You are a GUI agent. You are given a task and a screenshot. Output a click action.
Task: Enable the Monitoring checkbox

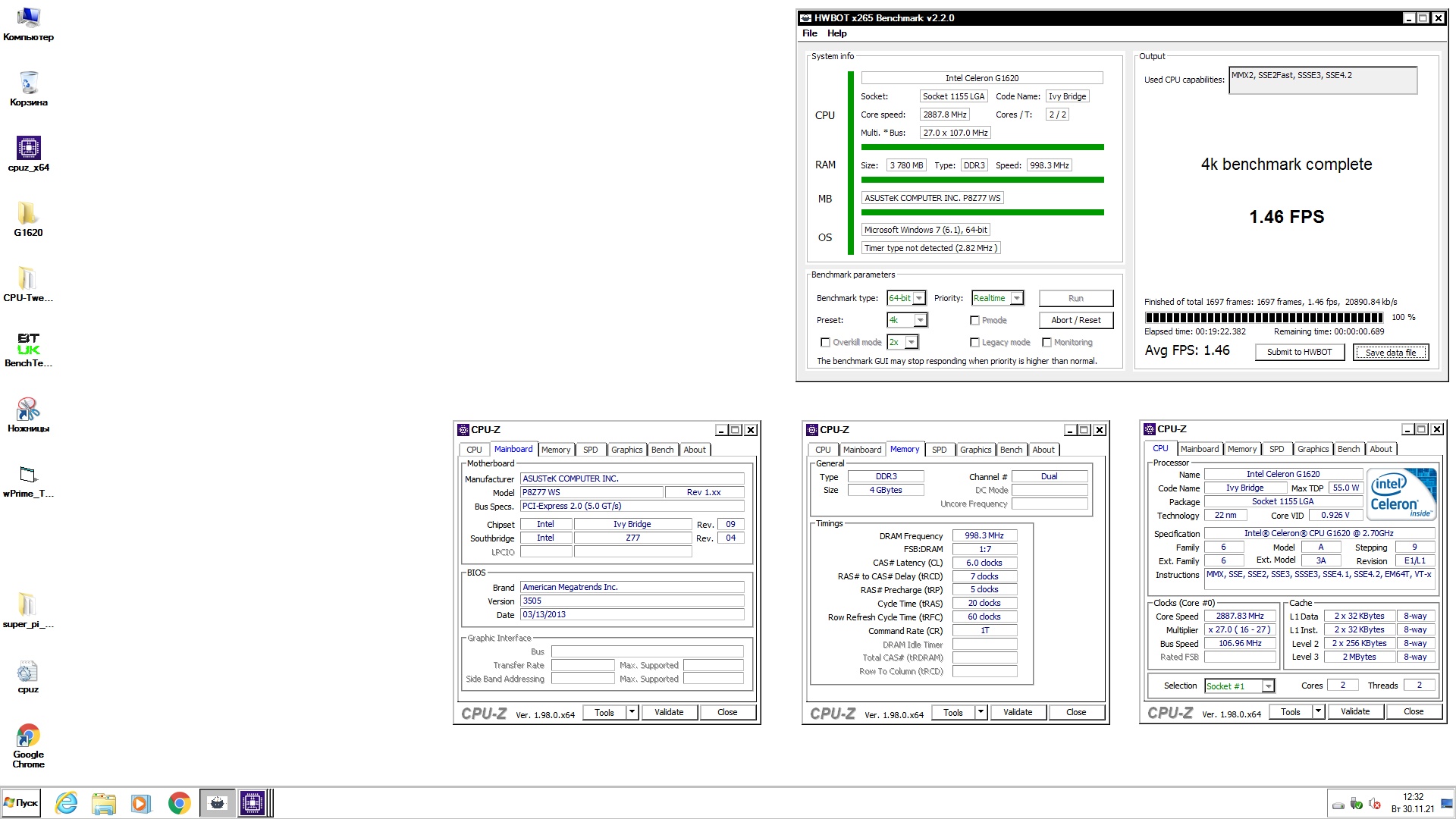pos(1046,343)
